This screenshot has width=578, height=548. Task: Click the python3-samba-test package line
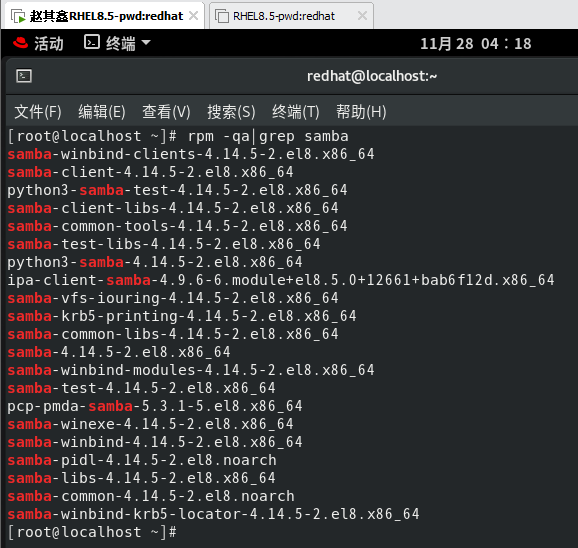coord(177,191)
